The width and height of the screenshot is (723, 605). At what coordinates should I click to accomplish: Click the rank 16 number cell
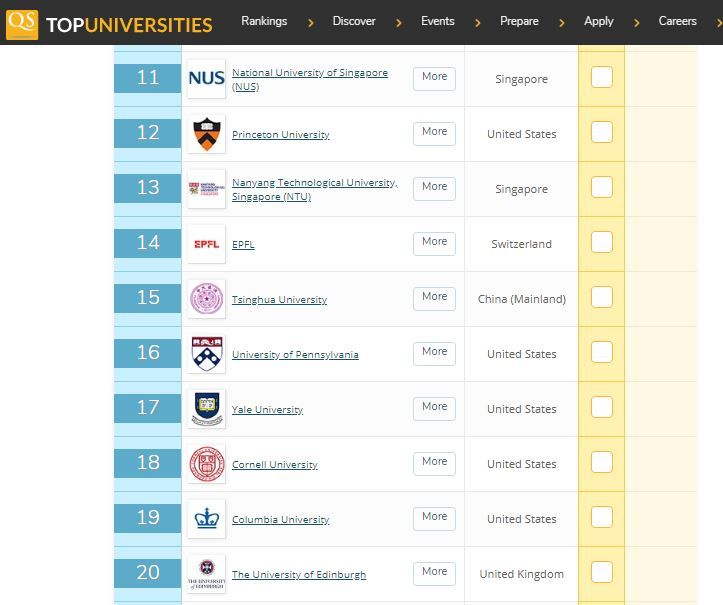tap(148, 353)
